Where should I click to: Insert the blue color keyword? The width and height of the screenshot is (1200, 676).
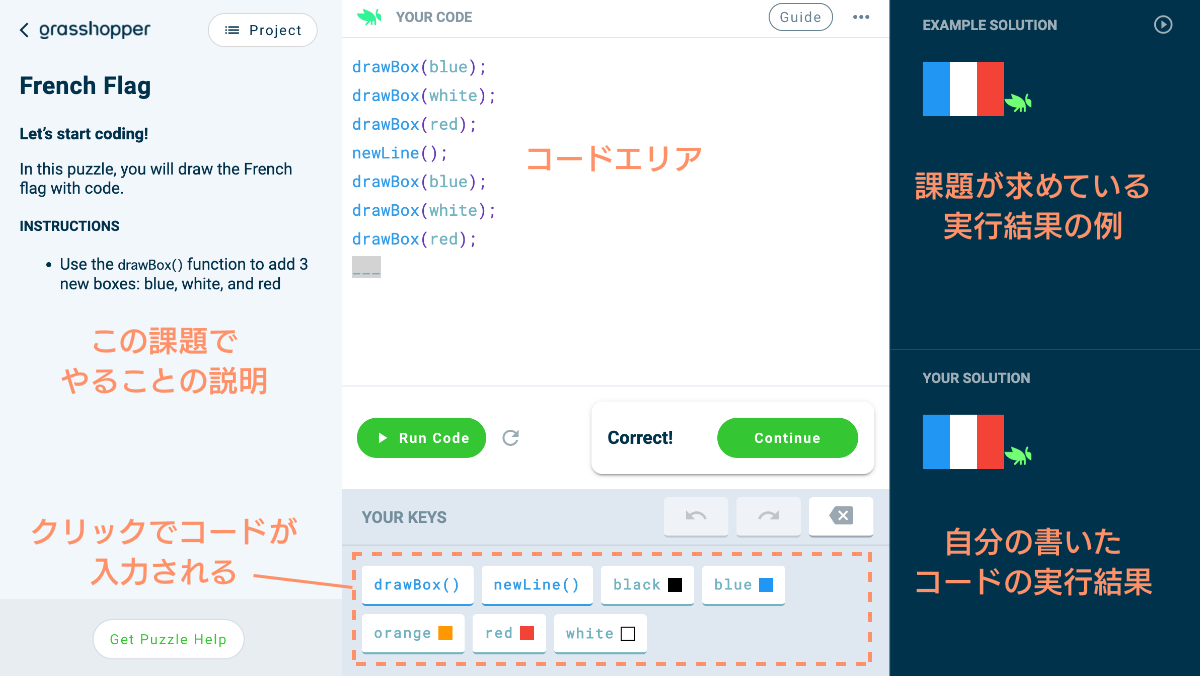(743, 585)
